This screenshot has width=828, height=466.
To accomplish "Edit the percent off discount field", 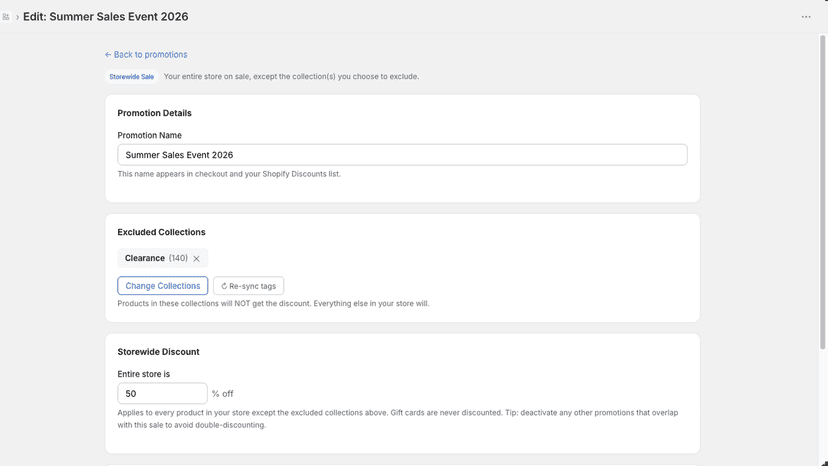I will (162, 394).
